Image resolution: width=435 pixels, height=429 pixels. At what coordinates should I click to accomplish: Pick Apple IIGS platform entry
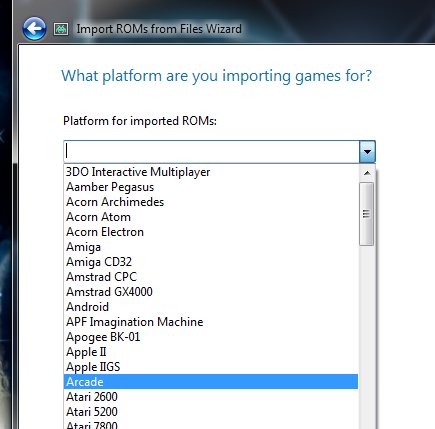coord(211,367)
